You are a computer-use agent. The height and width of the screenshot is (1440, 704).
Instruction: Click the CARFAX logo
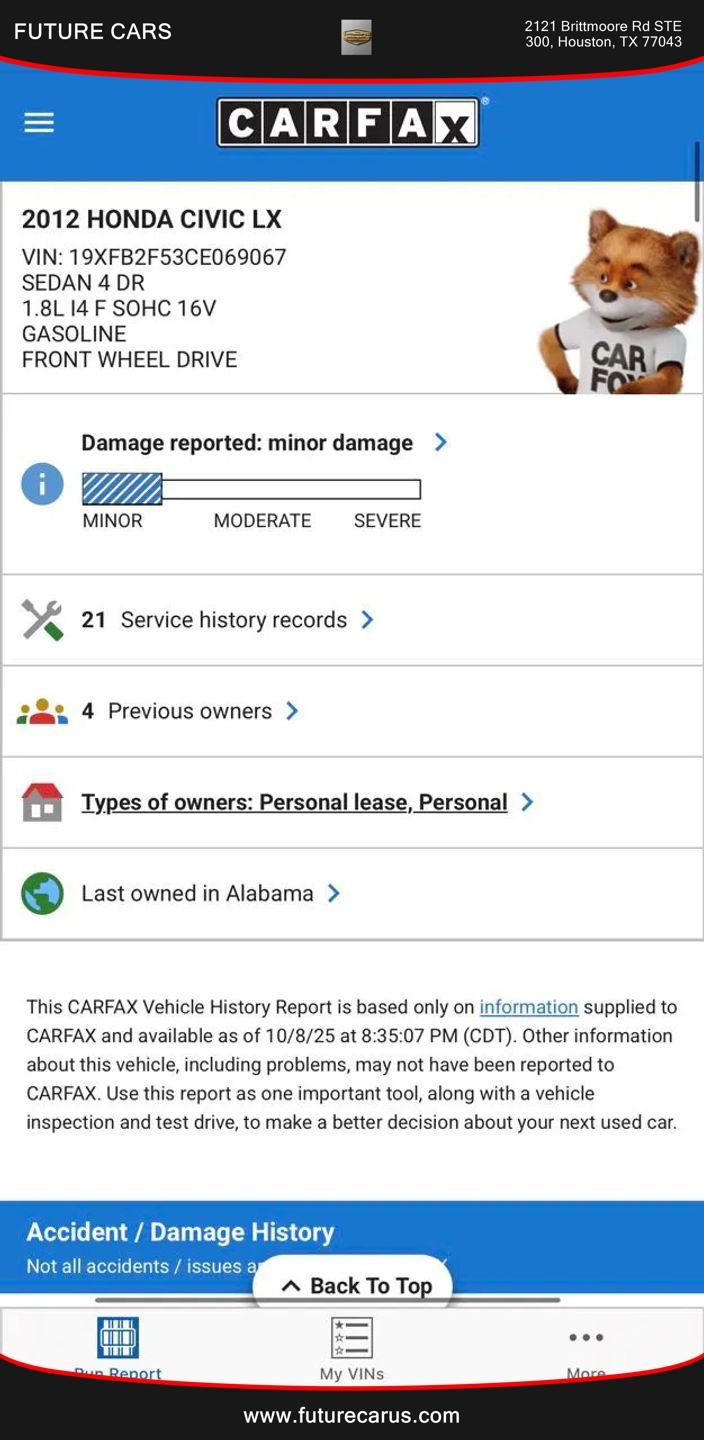[348, 123]
